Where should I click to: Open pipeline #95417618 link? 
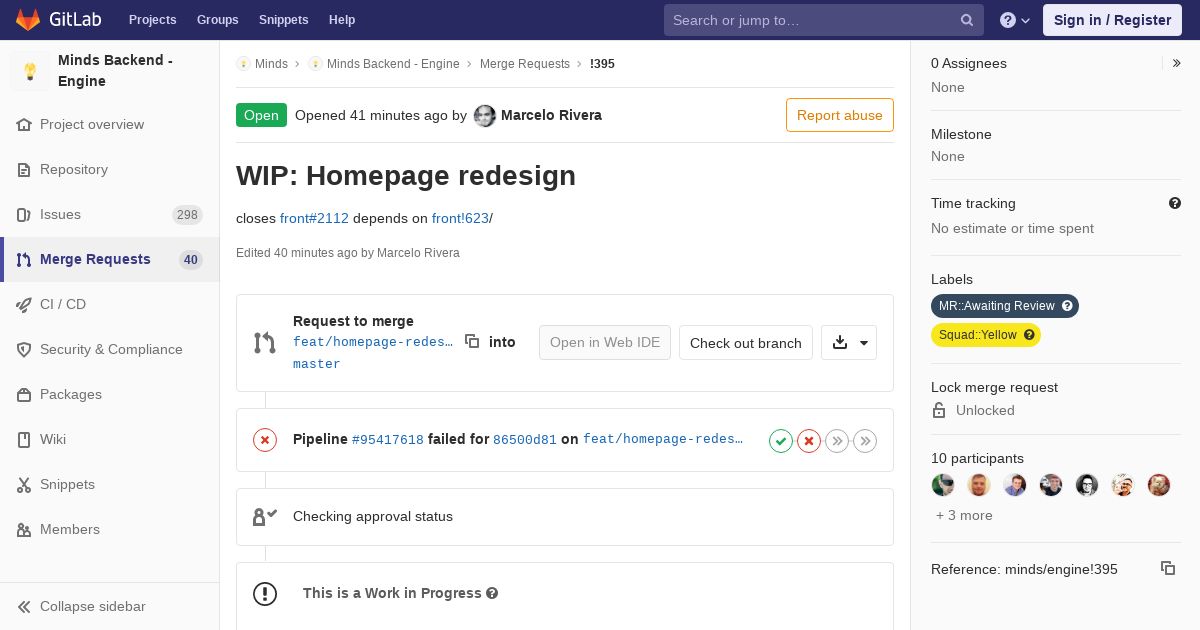(x=388, y=439)
